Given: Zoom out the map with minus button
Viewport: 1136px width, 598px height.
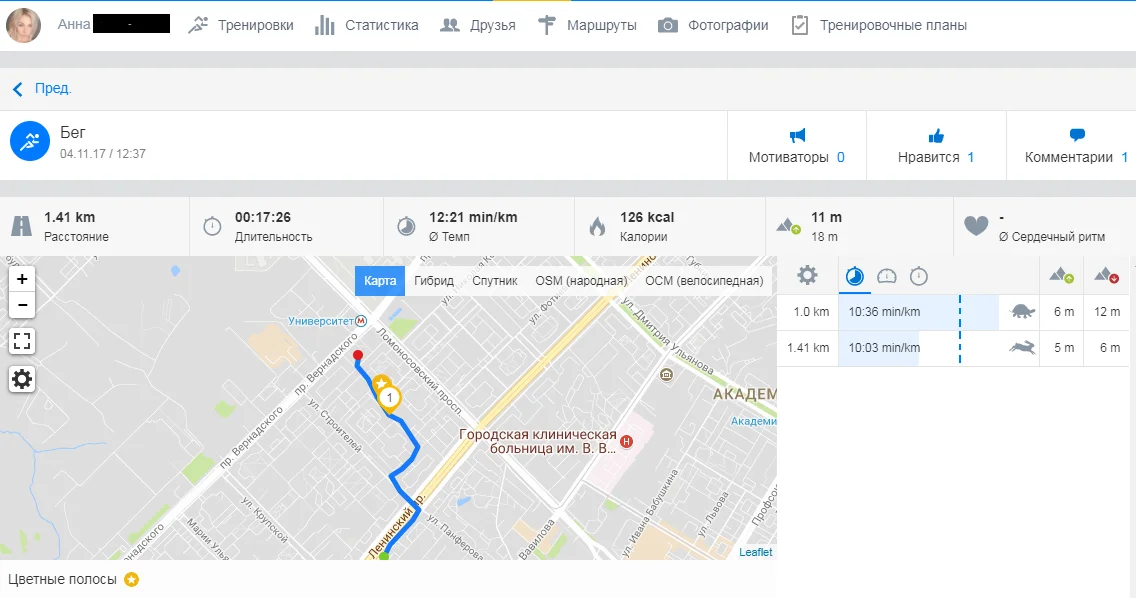Looking at the screenshot, I should point(22,305).
